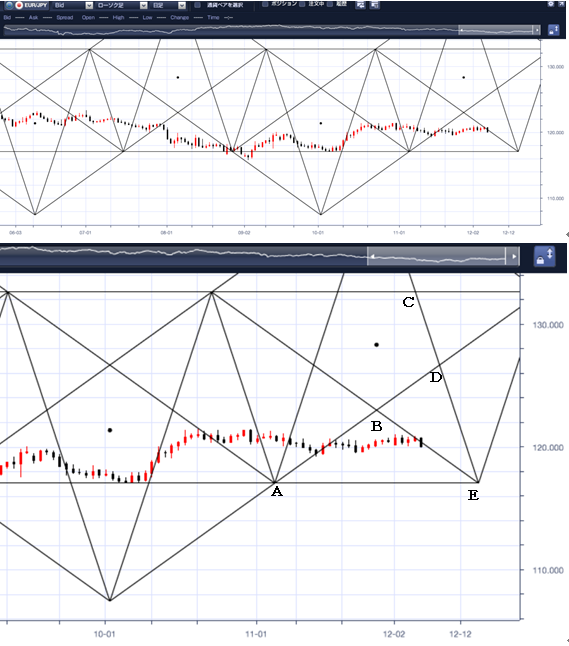Open chart settings gear icon
The height and width of the screenshot is (646, 569).
551,3
